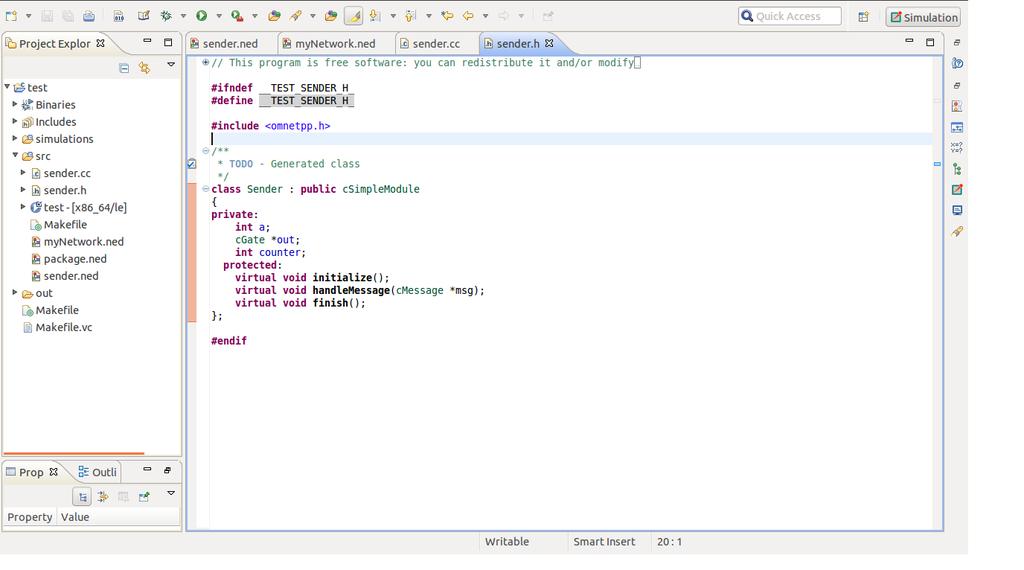This screenshot has width=1024, height=570.
Task: Click the Property column header
Action: pyautogui.click(x=29, y=517)
